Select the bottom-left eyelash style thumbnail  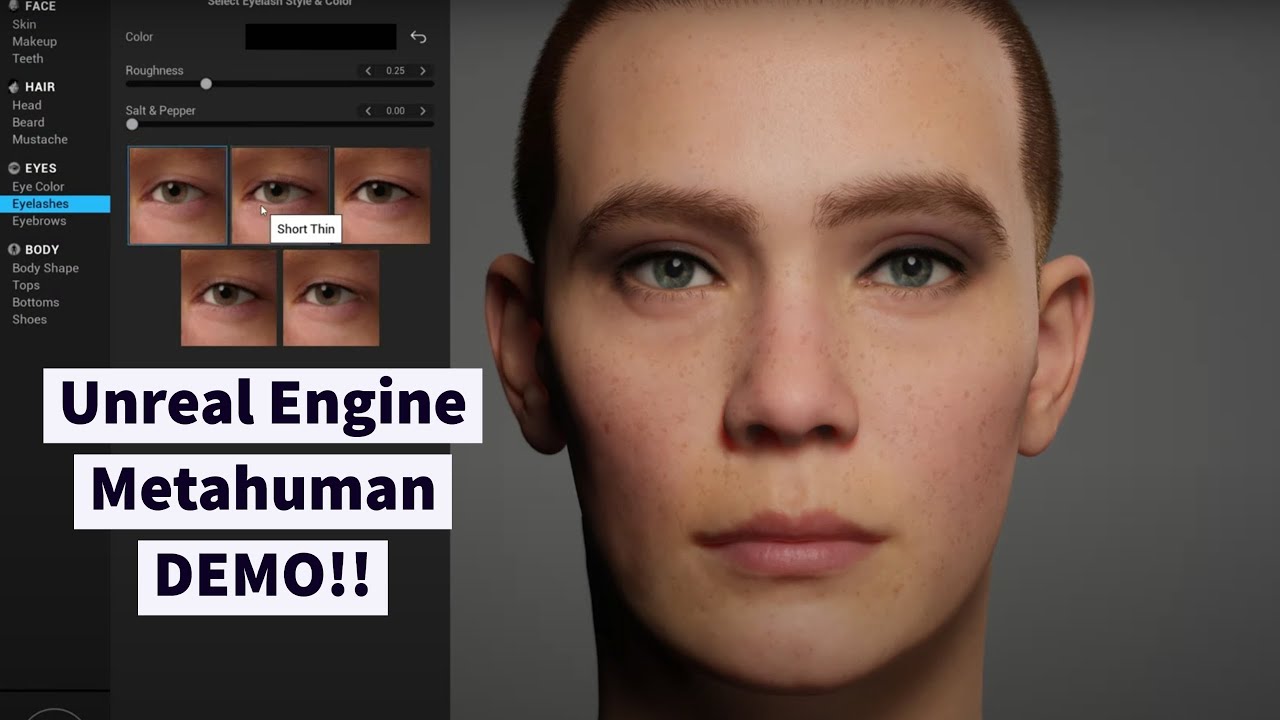(229, 298)
